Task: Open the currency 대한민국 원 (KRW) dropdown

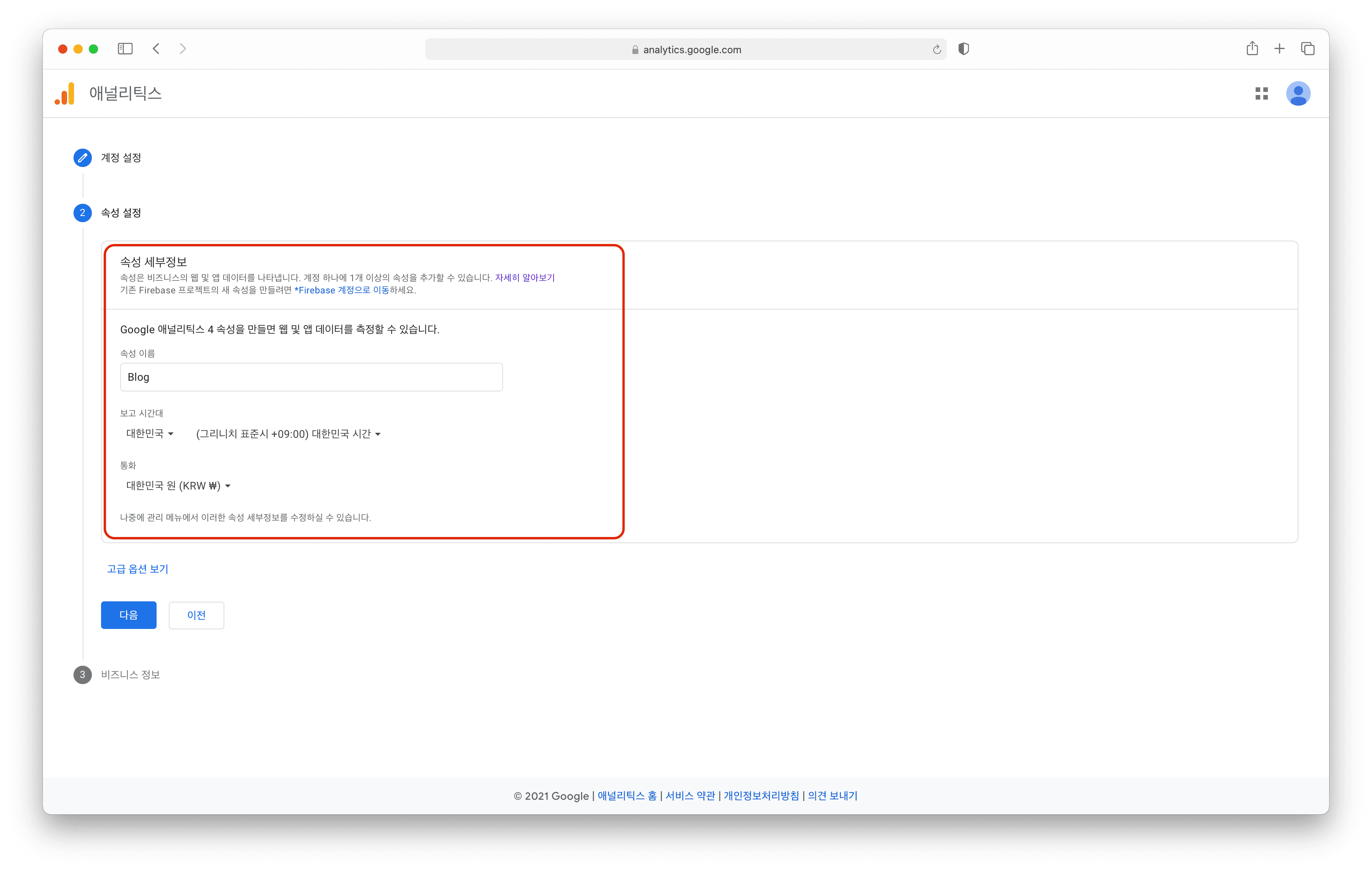Action: coord(178,486)
